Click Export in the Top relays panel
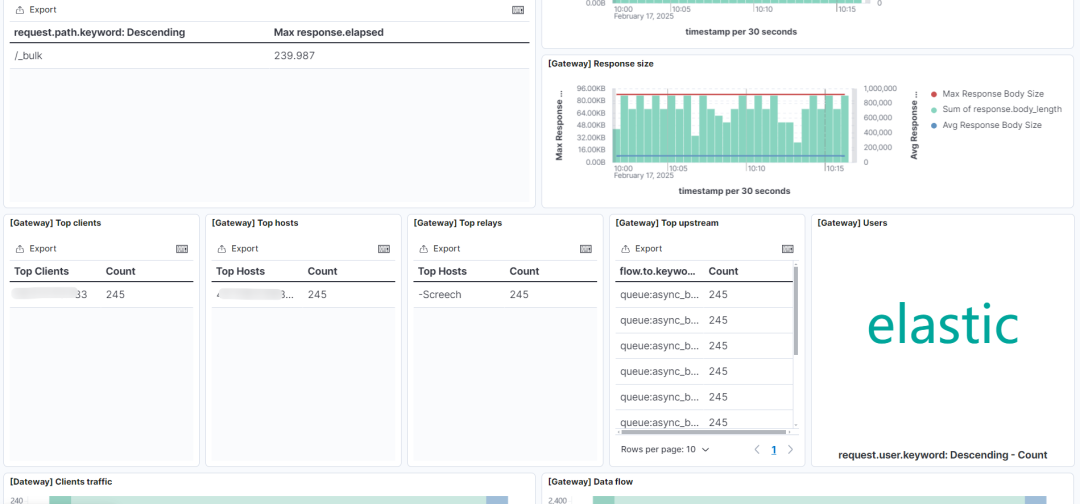The height and width of the screenshot is (504, 1080). [437, 249]
